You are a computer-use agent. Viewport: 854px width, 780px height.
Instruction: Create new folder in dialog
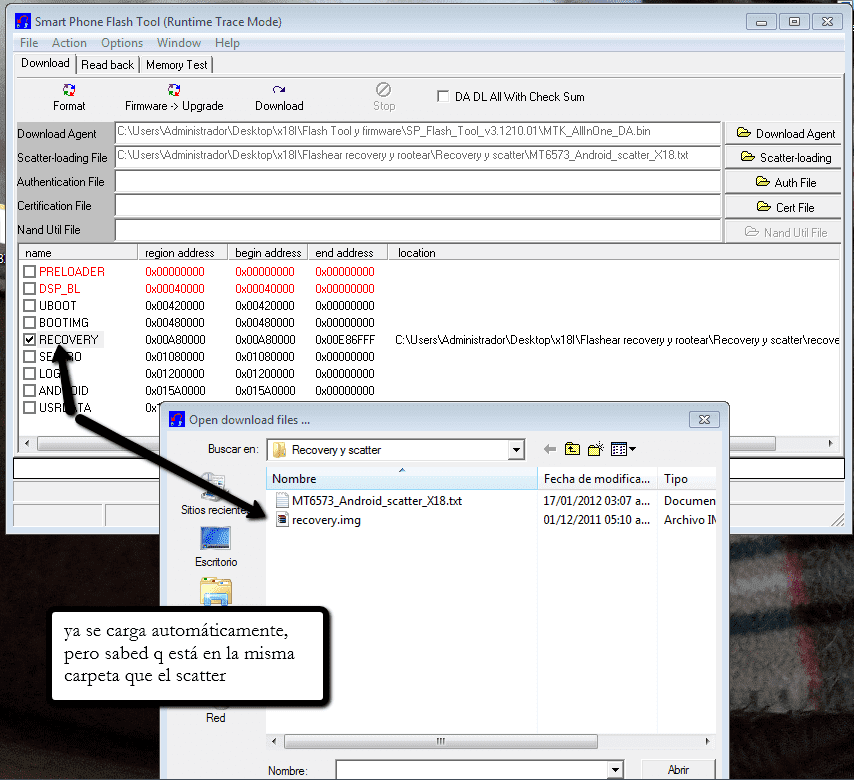(x=596, y=449)
